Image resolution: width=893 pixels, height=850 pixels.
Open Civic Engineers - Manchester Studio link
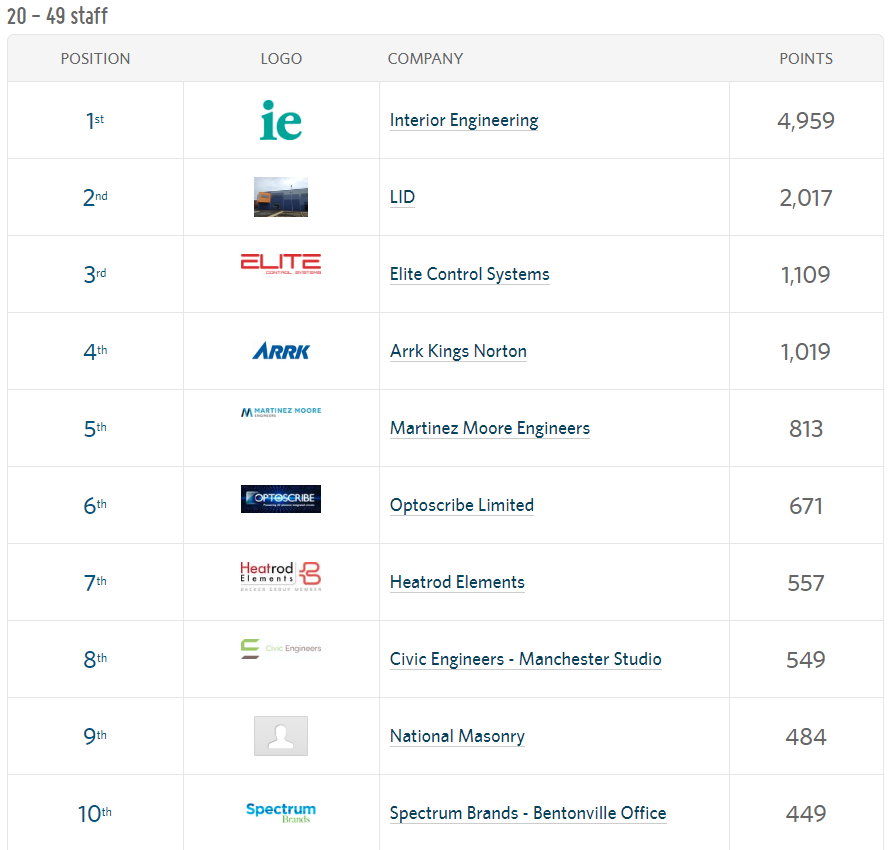526,659
